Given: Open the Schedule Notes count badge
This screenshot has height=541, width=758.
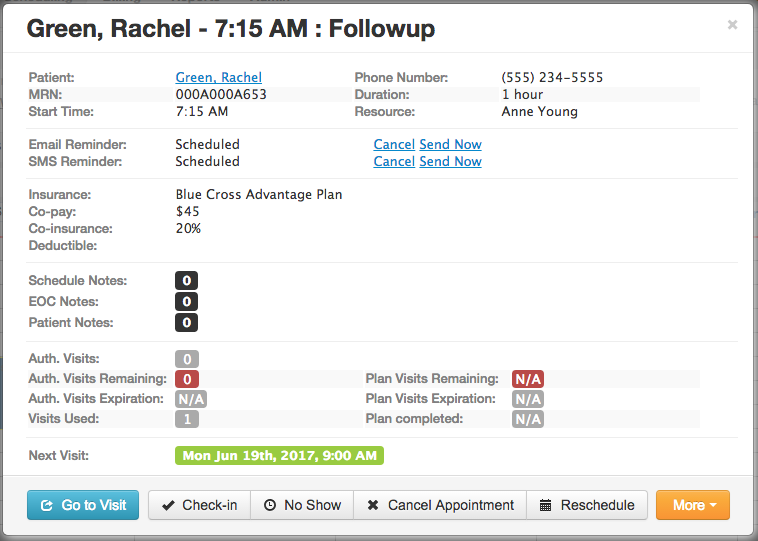Looking at the screenshot, I should pos(187,280).
